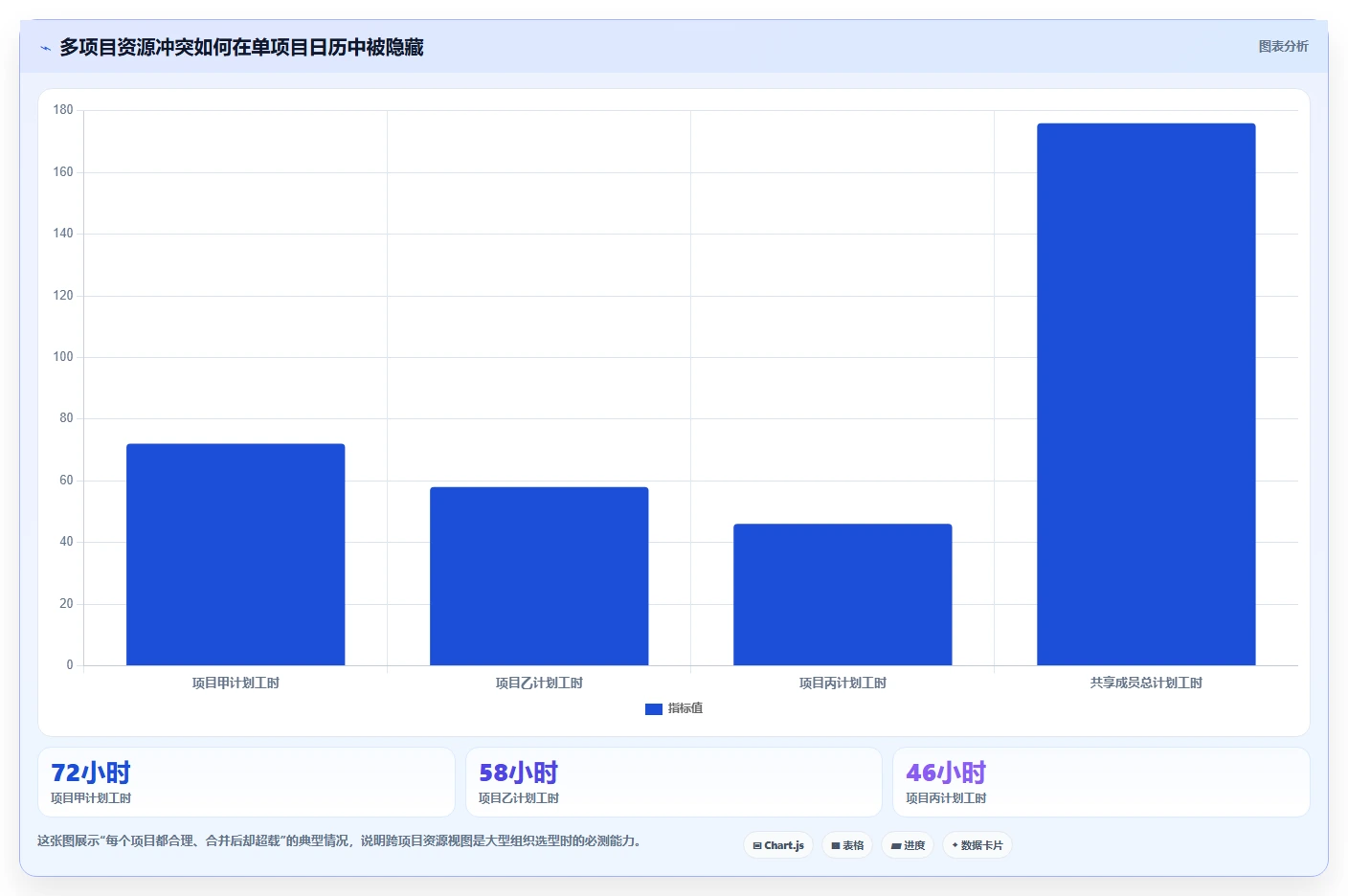
Task: Click the 项目丙计划工时 x-axis label
Action: point(842,683)
